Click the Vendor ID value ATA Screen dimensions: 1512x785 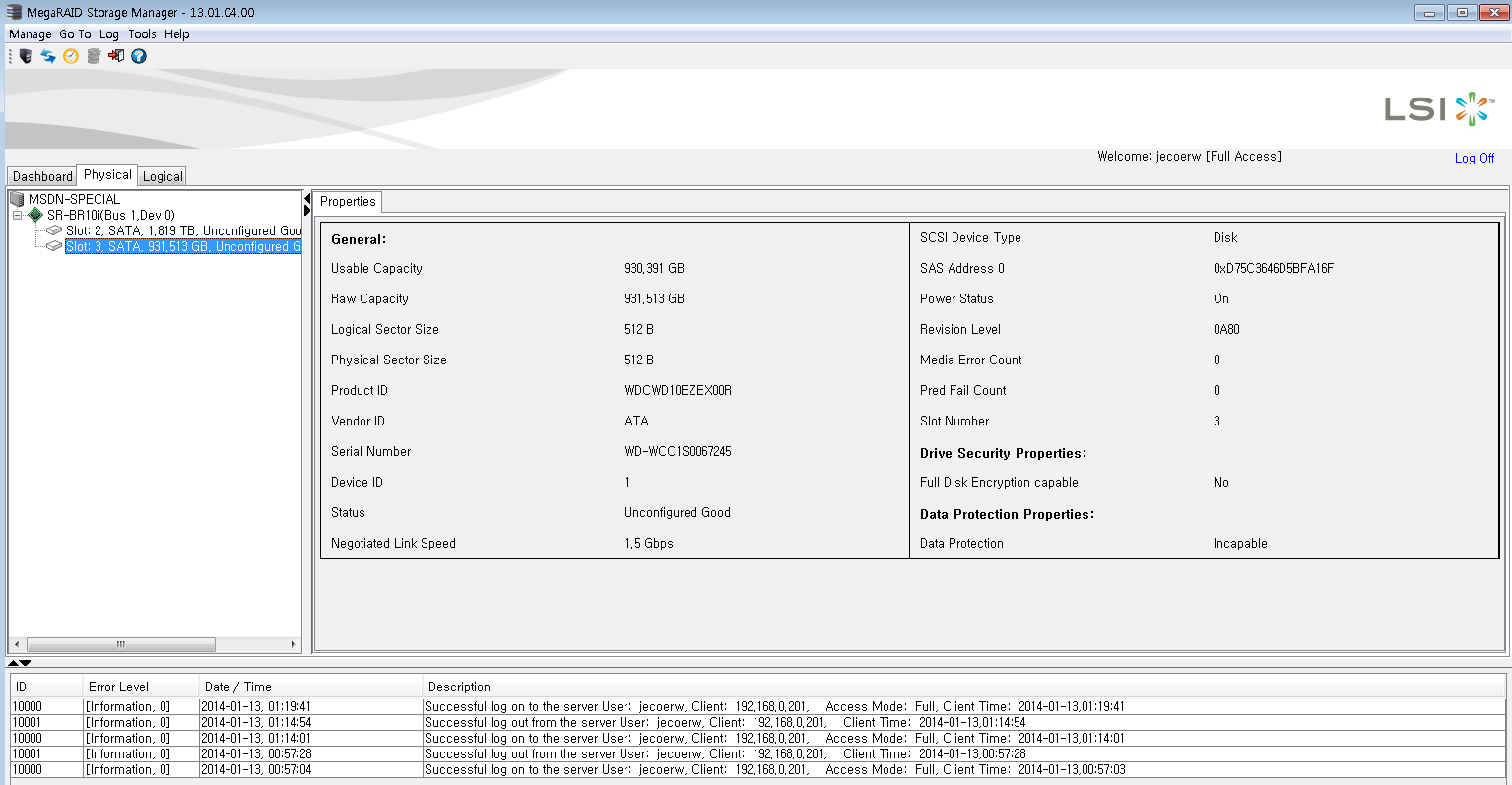(x=636, y=421)
